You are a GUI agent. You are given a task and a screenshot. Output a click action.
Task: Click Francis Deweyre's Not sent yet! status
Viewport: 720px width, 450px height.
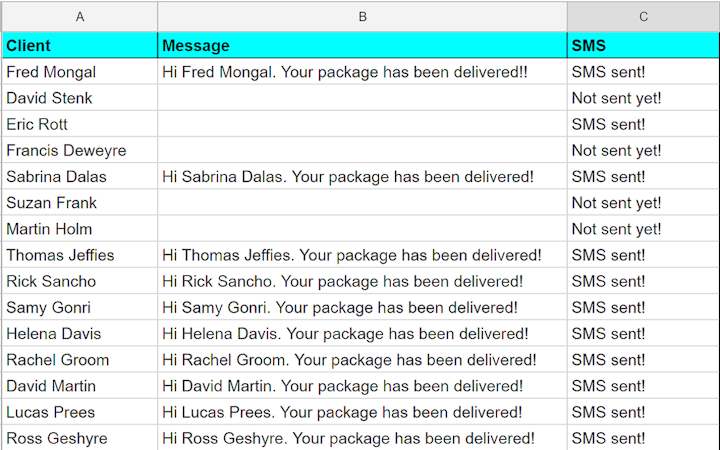(x=643, y=150)
